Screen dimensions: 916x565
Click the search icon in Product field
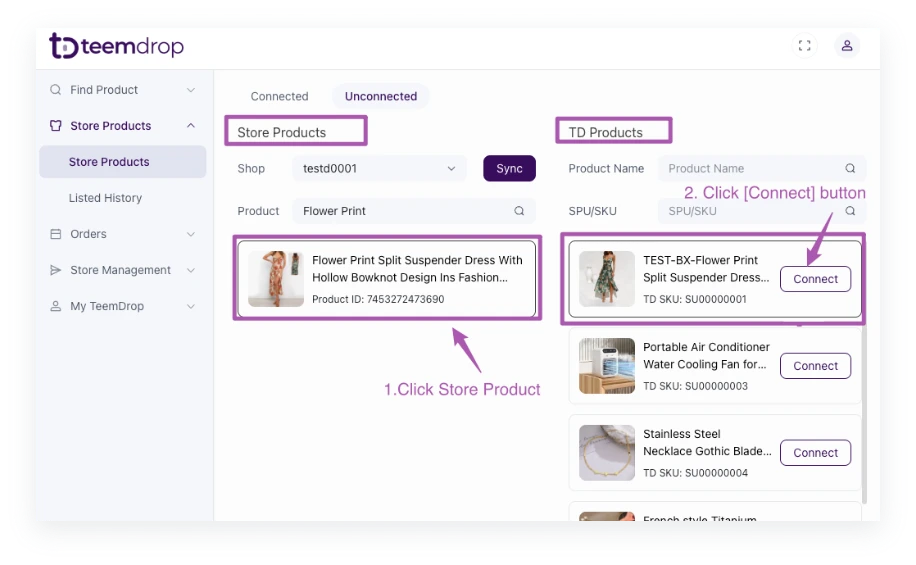coord(519,211)
